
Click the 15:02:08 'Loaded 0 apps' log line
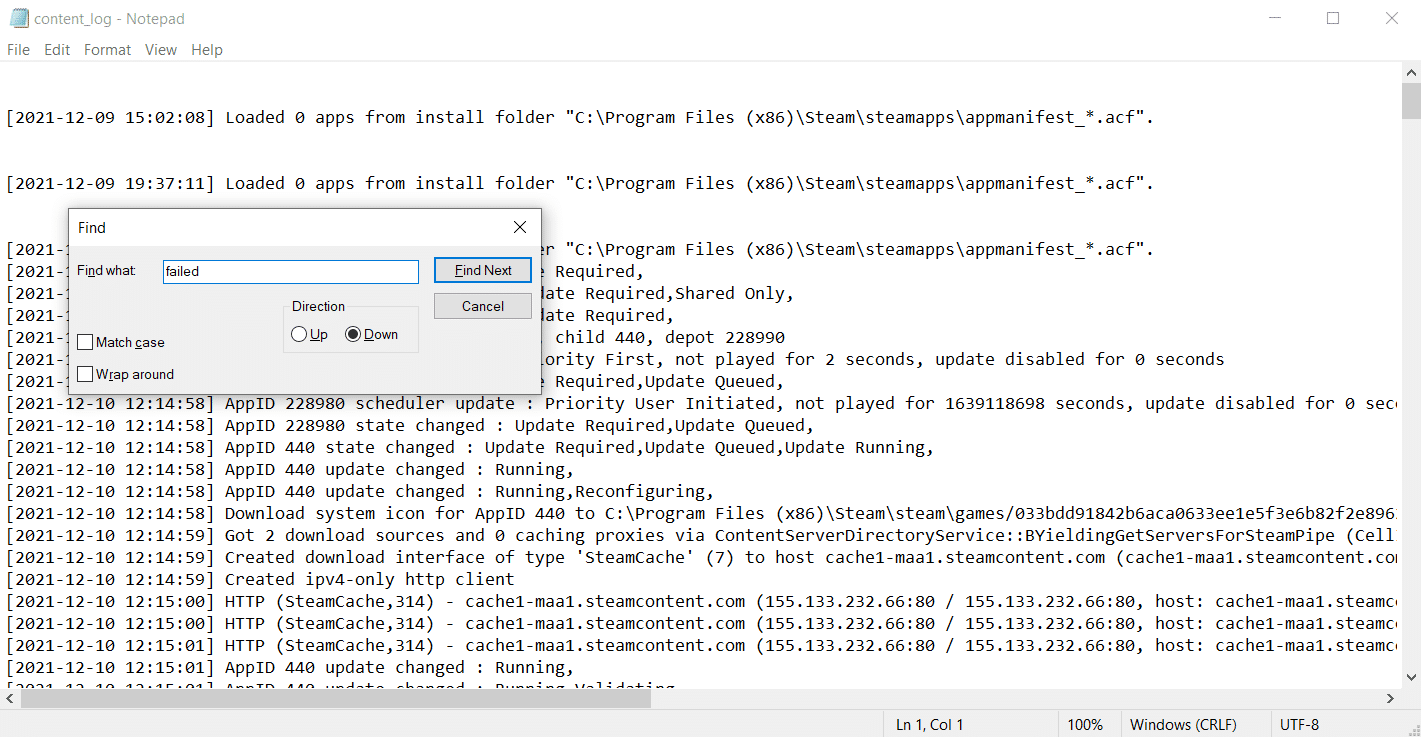pos(580,118)
